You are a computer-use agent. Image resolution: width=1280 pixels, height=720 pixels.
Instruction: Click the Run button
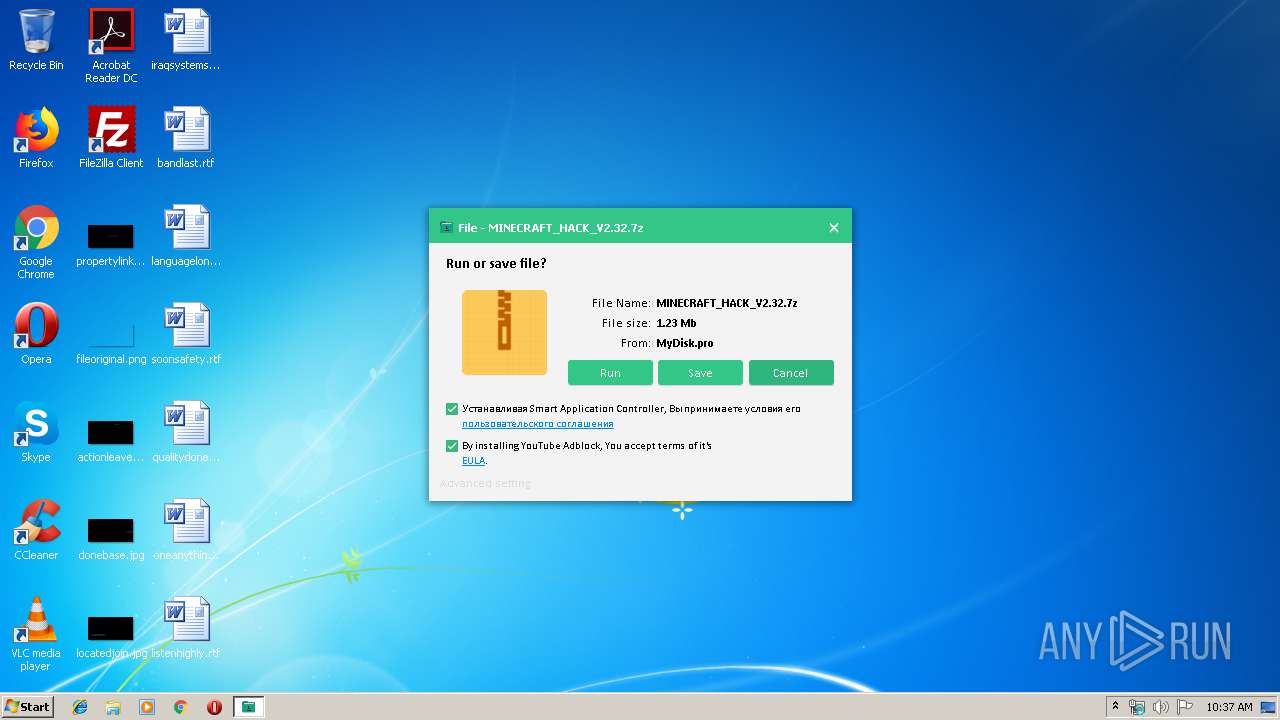tap(610, 373)
